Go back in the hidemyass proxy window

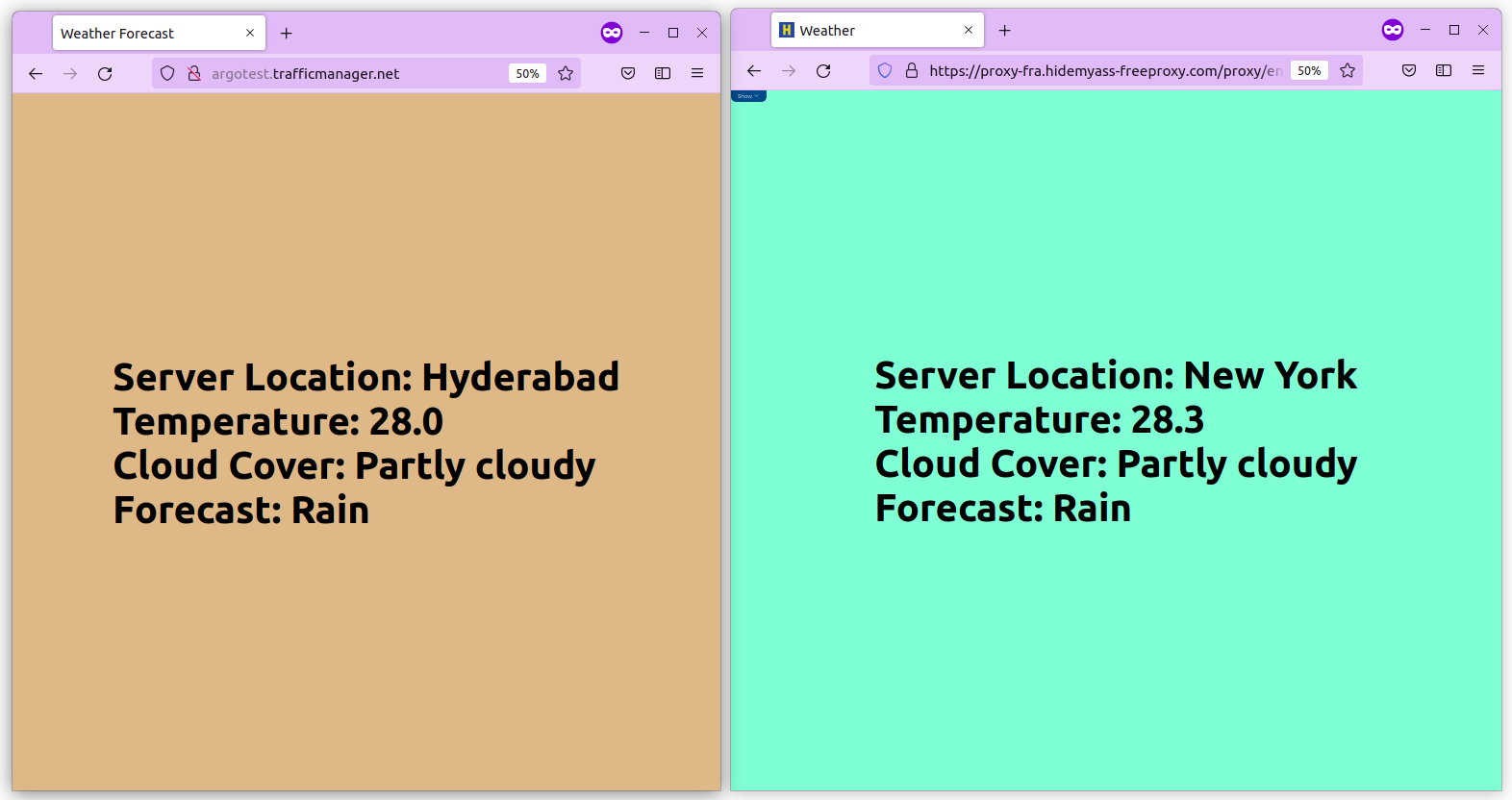point(754,70)
